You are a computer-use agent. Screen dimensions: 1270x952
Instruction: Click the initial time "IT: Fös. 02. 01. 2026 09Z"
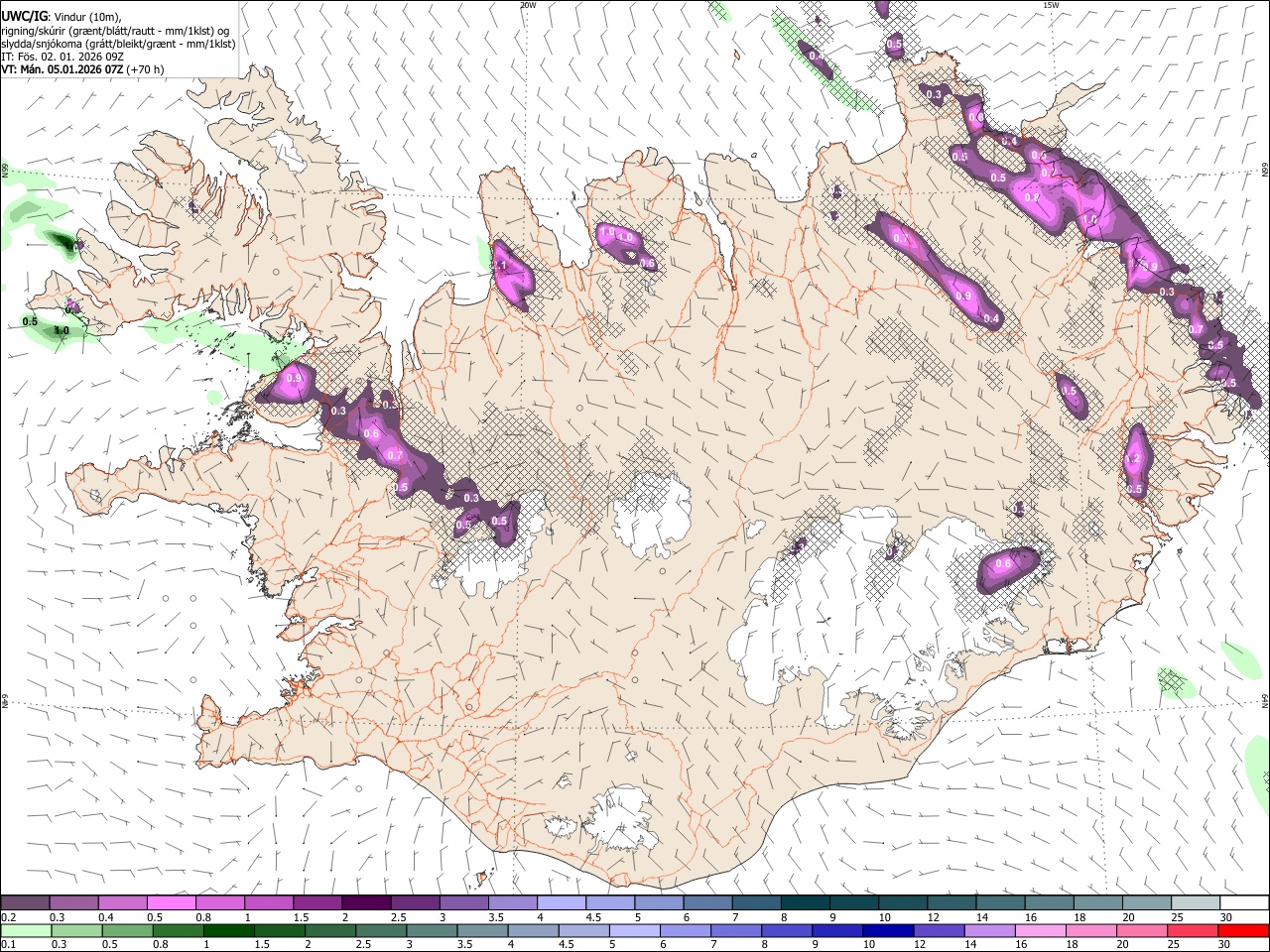pyautogui.click(x=63, y=57)
